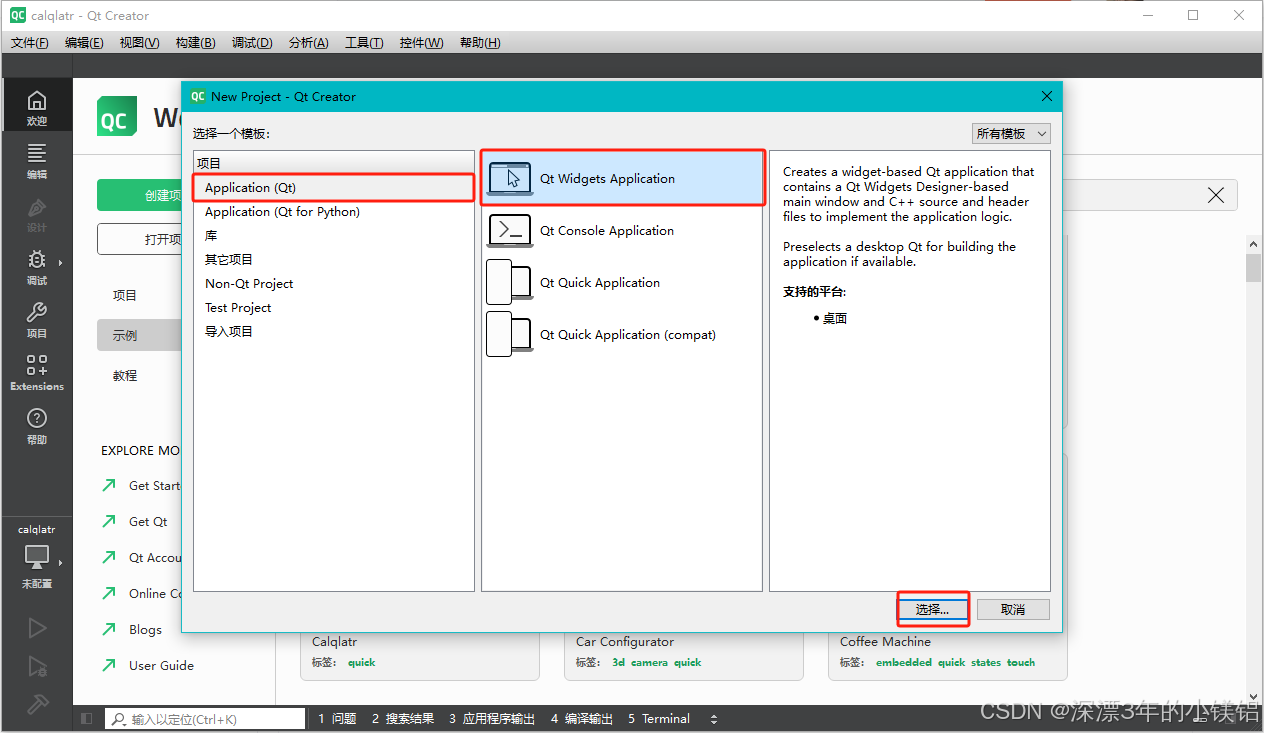Open the 3 应用程序输出 pane
The height and width of the screenshot is (733, 1264).
(492, 719)
